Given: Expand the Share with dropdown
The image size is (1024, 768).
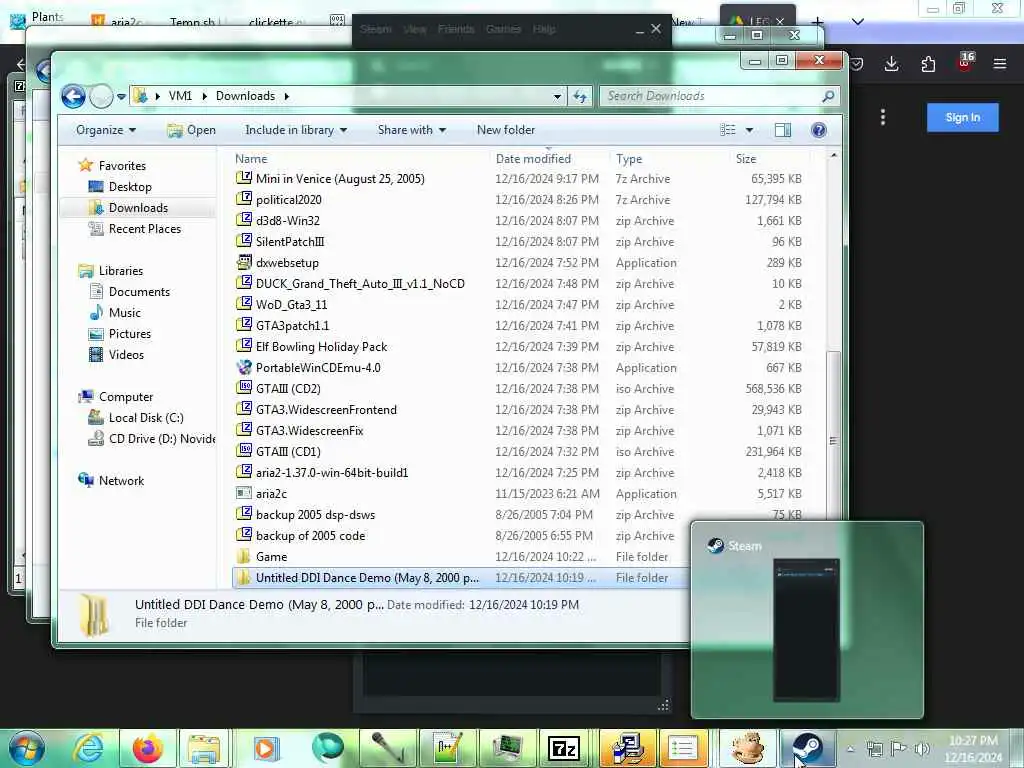Looking at the screenshot, I should click(x=411, y=130).
